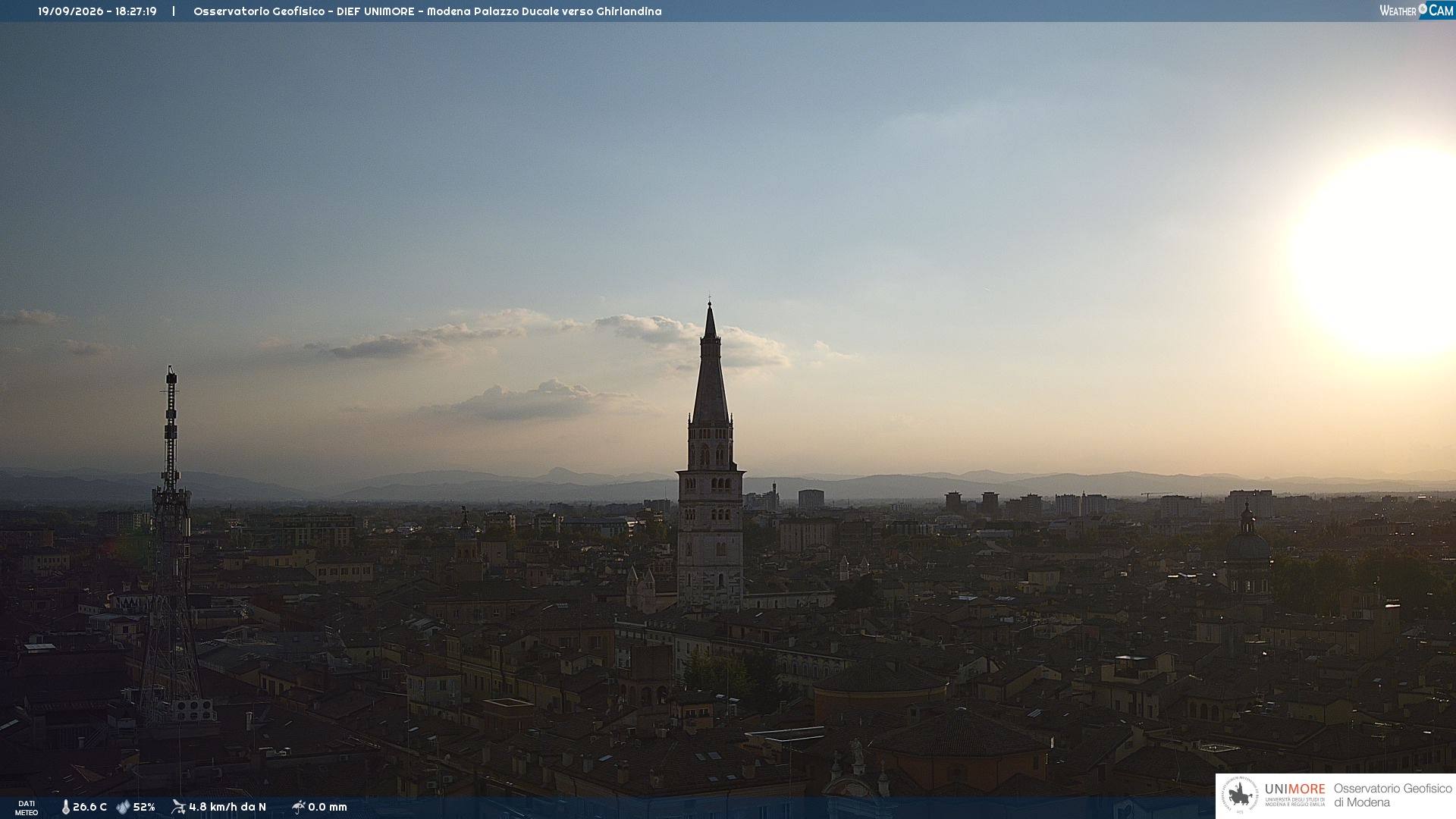
Task: Click the 4.8 km/h da N wind reading
Action: (227, 807)
